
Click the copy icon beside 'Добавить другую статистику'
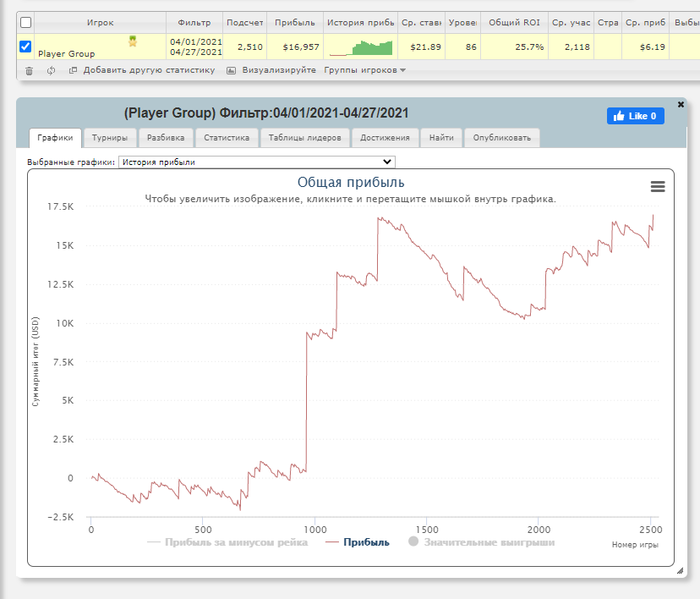click(x=73, y=70)
